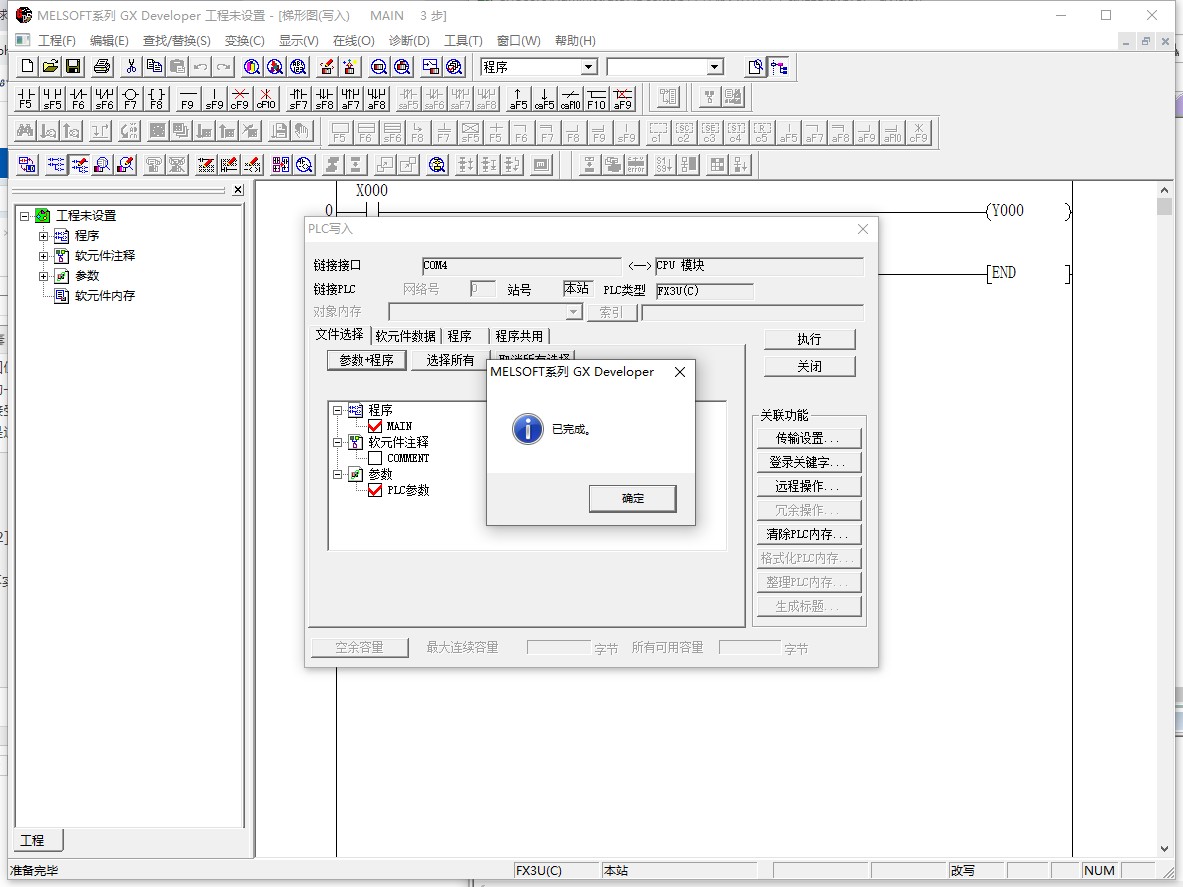Click the Print icon
Screen dimensions: 1183x887
pos(102,67)
